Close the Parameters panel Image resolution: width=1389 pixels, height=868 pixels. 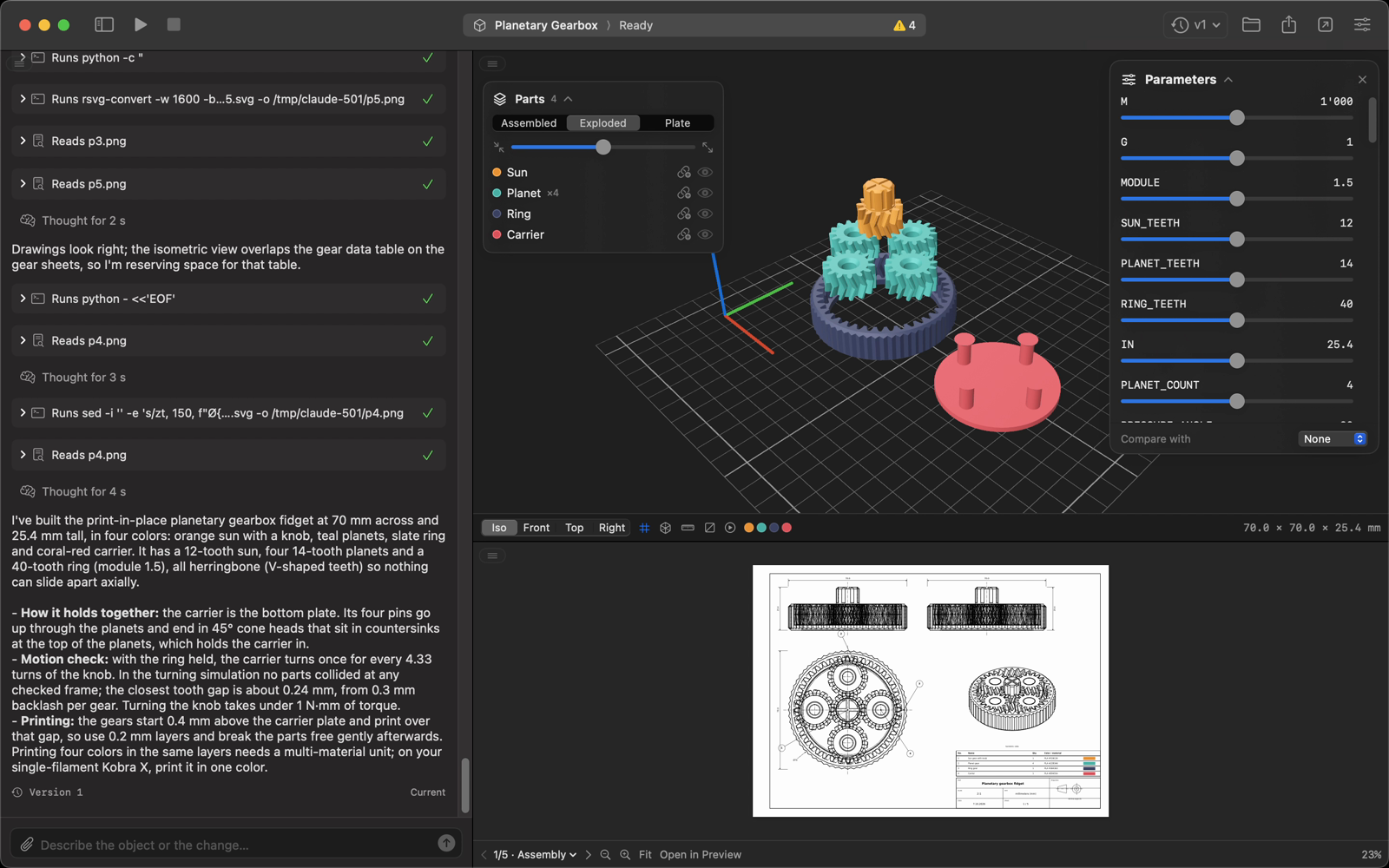[x=1362, y=80]
